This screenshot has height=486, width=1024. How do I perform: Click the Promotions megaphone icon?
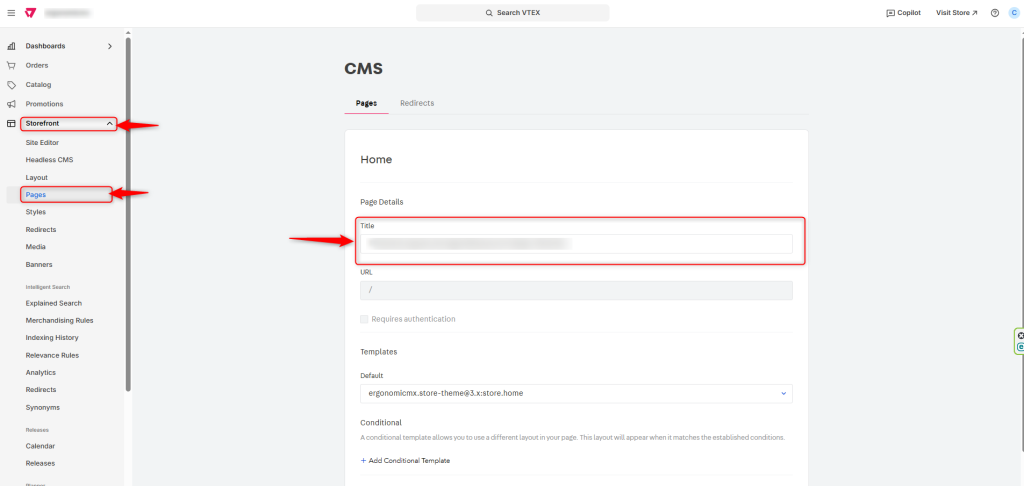click(11, 104)
